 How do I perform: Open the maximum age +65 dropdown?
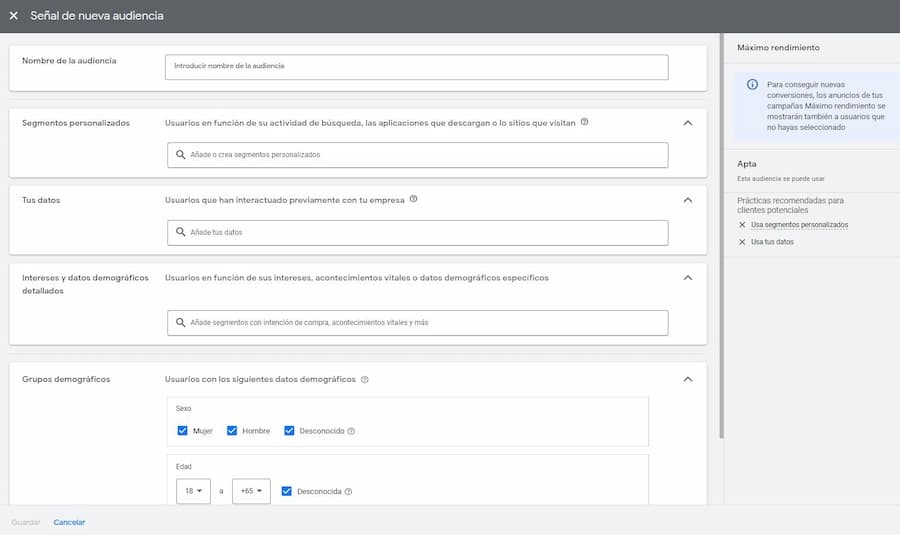tap(250, 491)
